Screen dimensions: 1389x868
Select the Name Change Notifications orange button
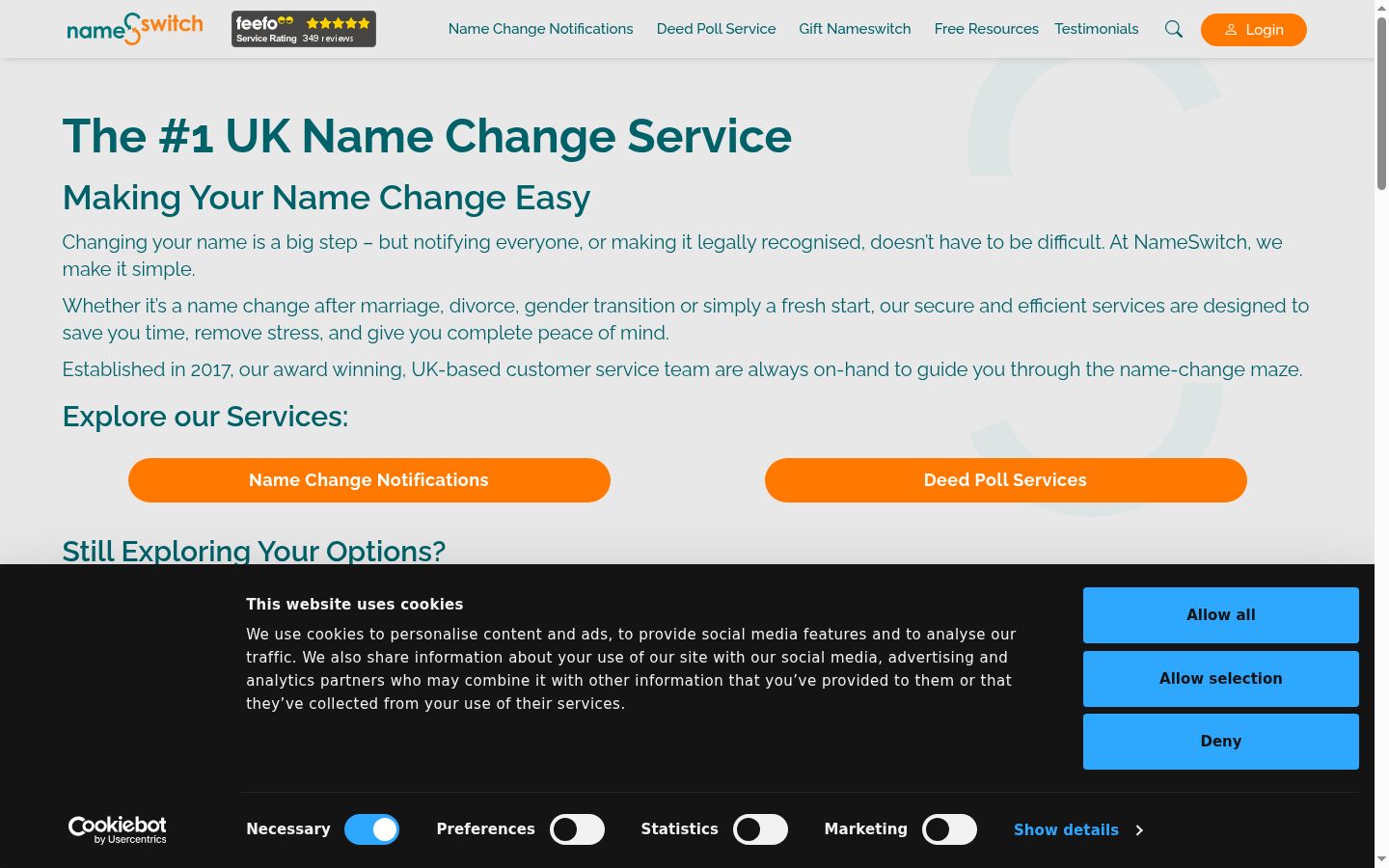click(369, 480)
